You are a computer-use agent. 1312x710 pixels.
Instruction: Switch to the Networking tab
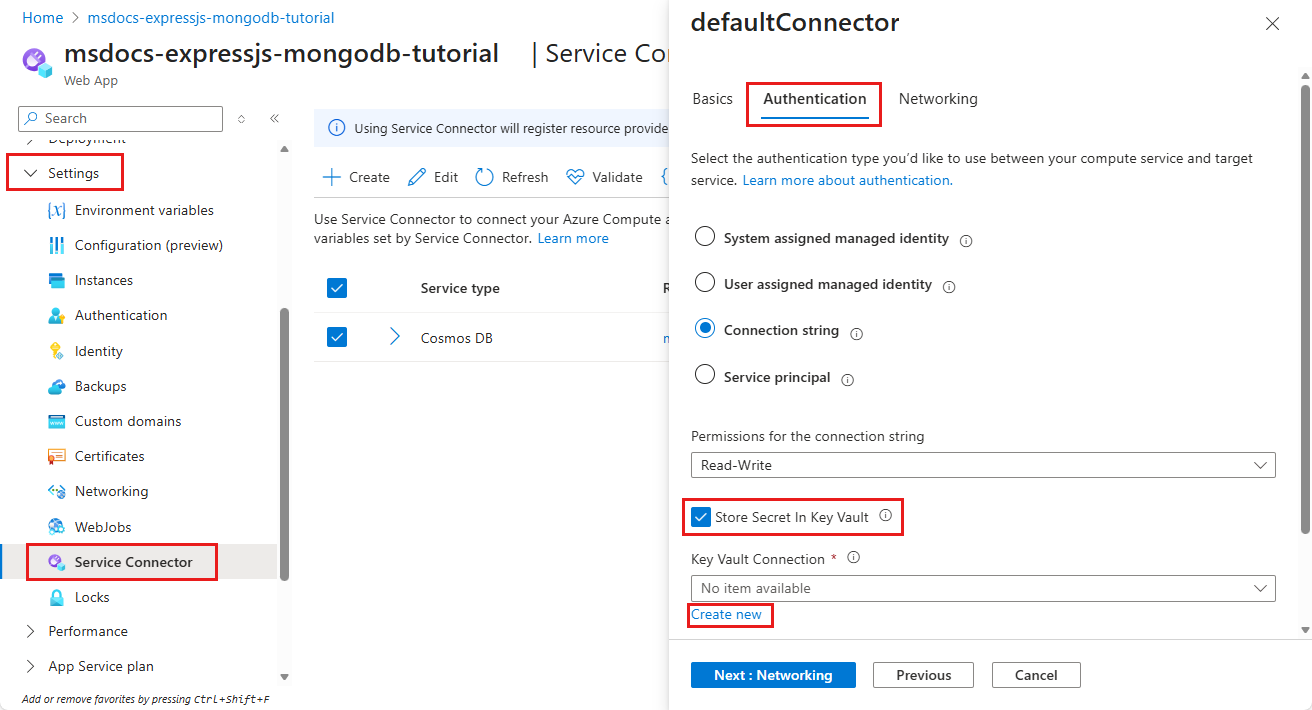pyautogui.click(x=938, y=99)
